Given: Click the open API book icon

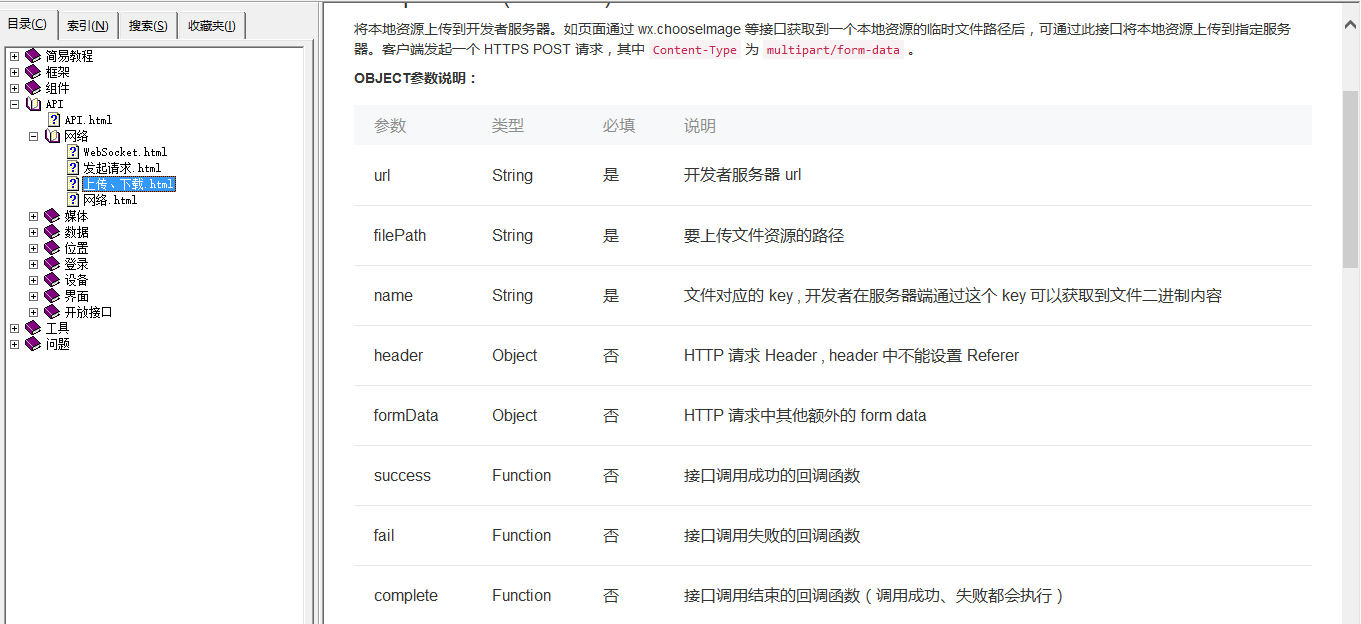Looking at the screenshot, I should 33,104.
